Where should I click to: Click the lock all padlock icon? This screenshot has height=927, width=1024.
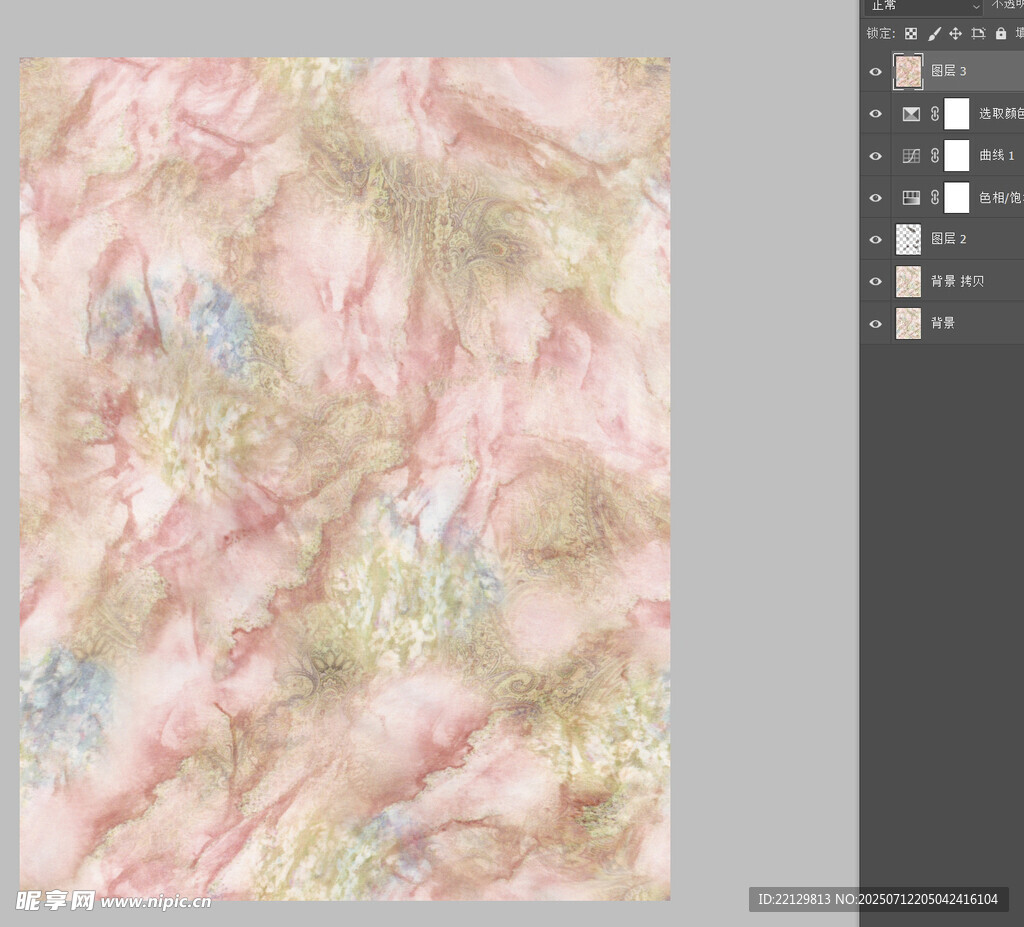pos(1001,34)
